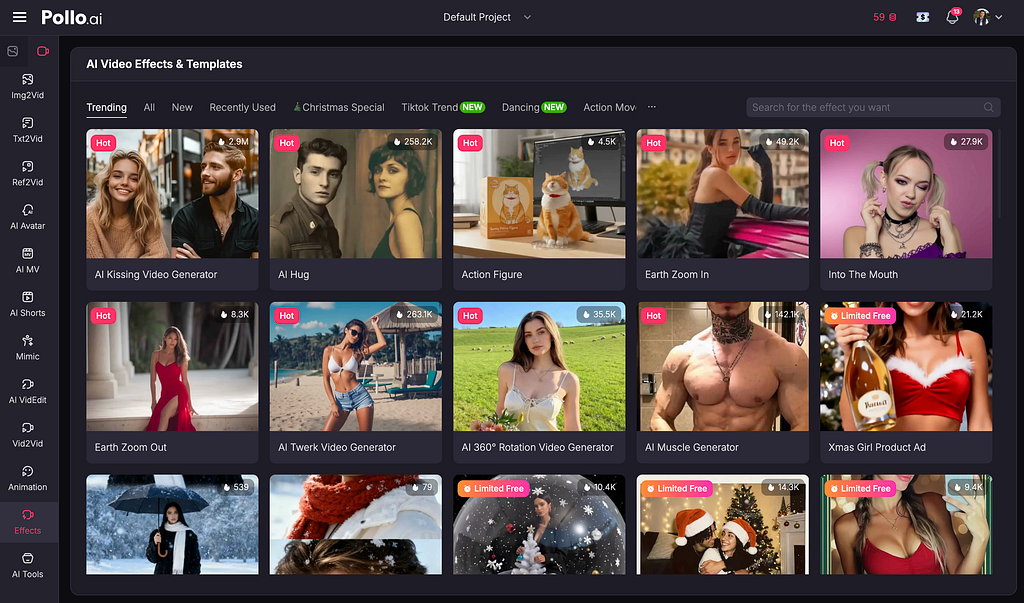
Task: Click the 'Xmas Girl Product Ad' title text
Action: [x=877, y=448]
